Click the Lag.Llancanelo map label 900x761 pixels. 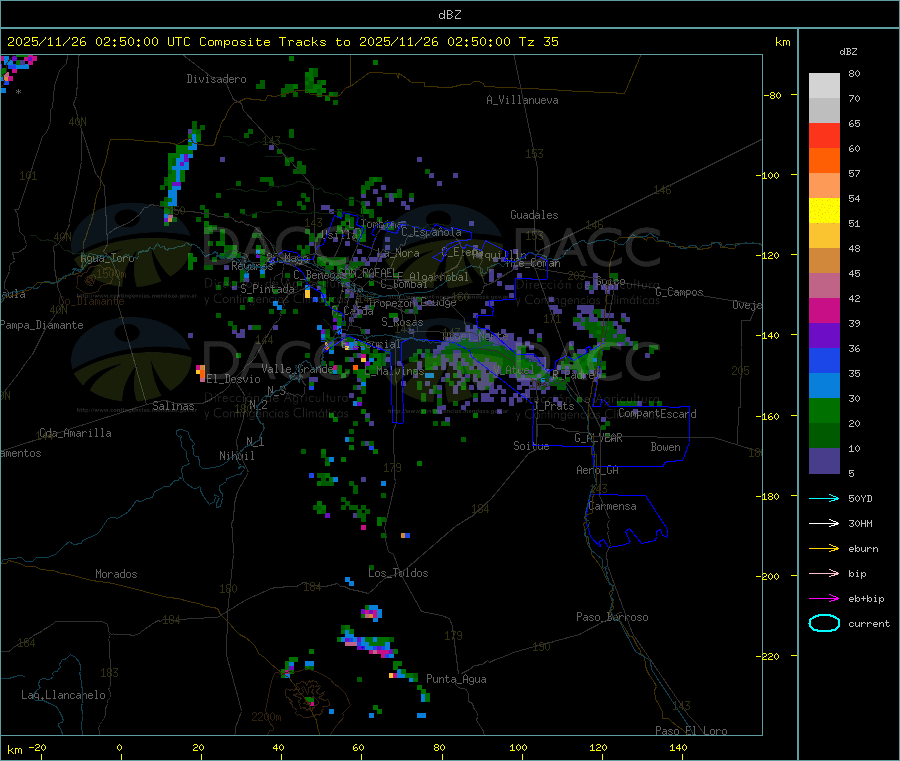click(x=63, y=695)
